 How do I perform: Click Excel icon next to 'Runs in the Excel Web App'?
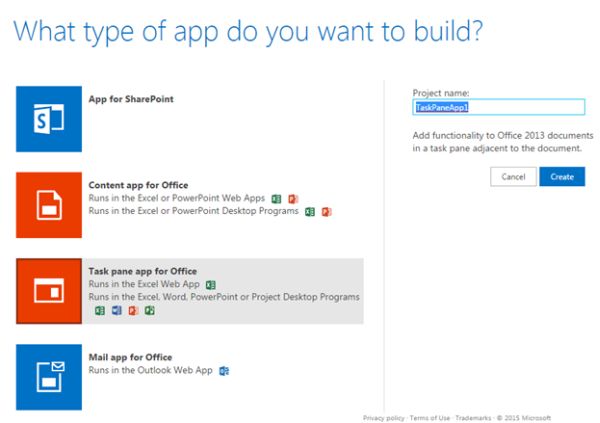pyautogui.click(x=211, y=285)
